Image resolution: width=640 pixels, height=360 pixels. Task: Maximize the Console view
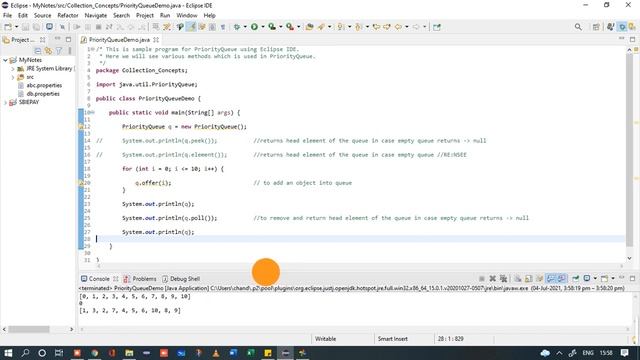coord(632,278)
